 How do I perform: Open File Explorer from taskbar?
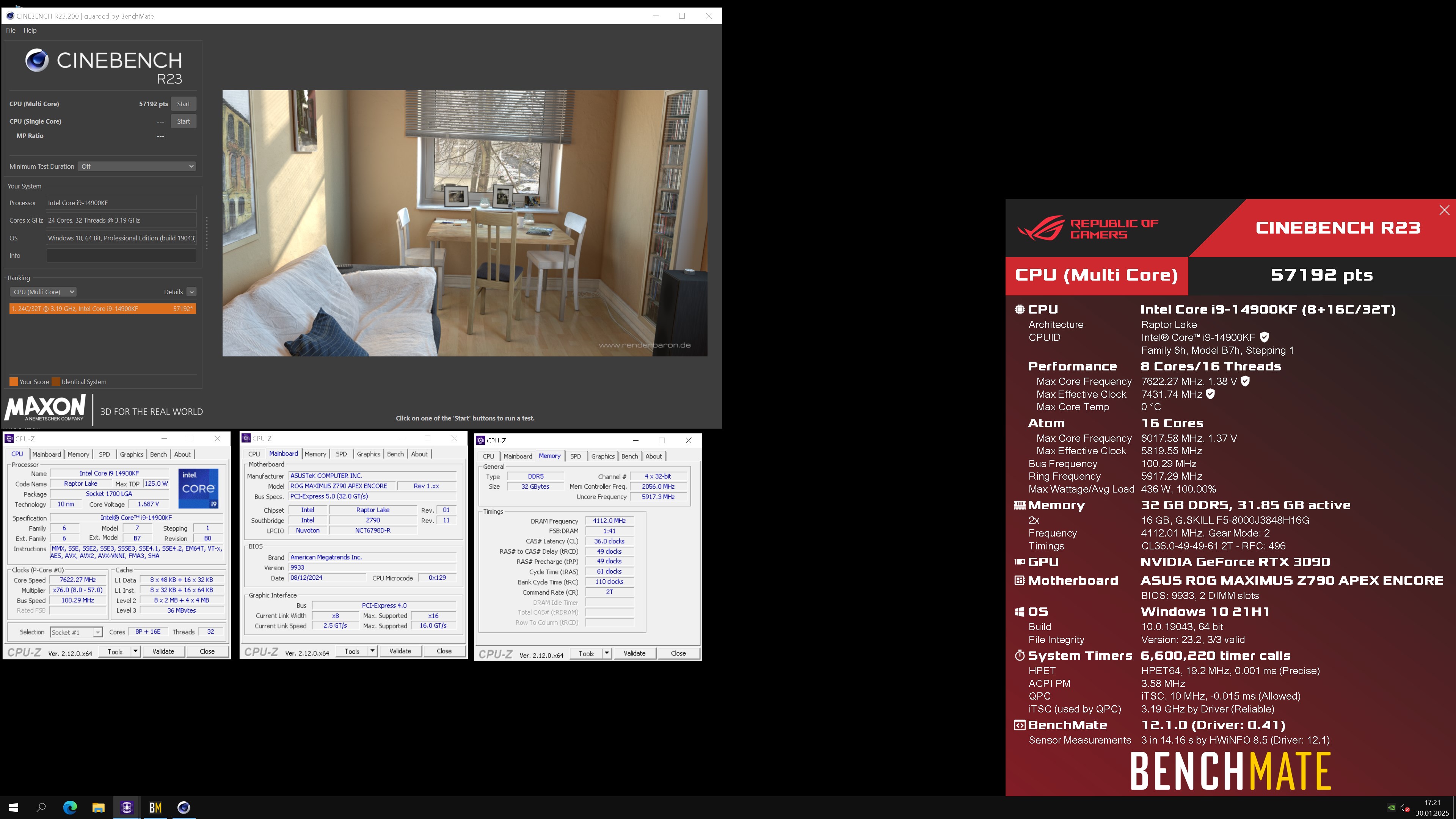pyautogui.click(x=98, y=808)
